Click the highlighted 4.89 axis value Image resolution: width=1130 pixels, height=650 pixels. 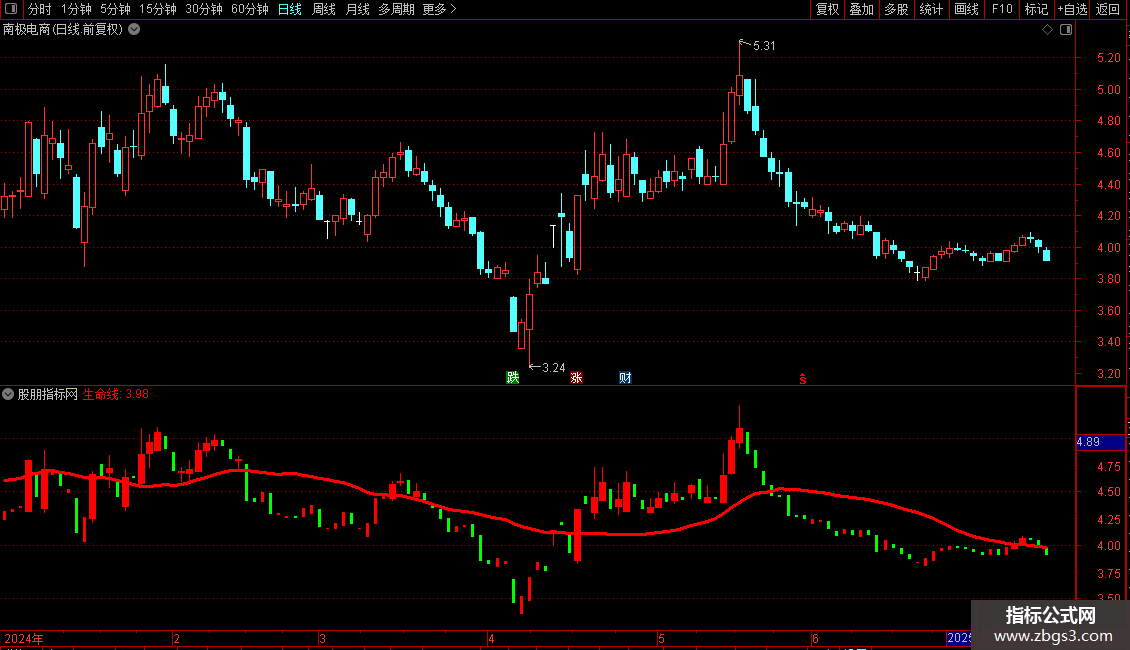point(1100,442)
